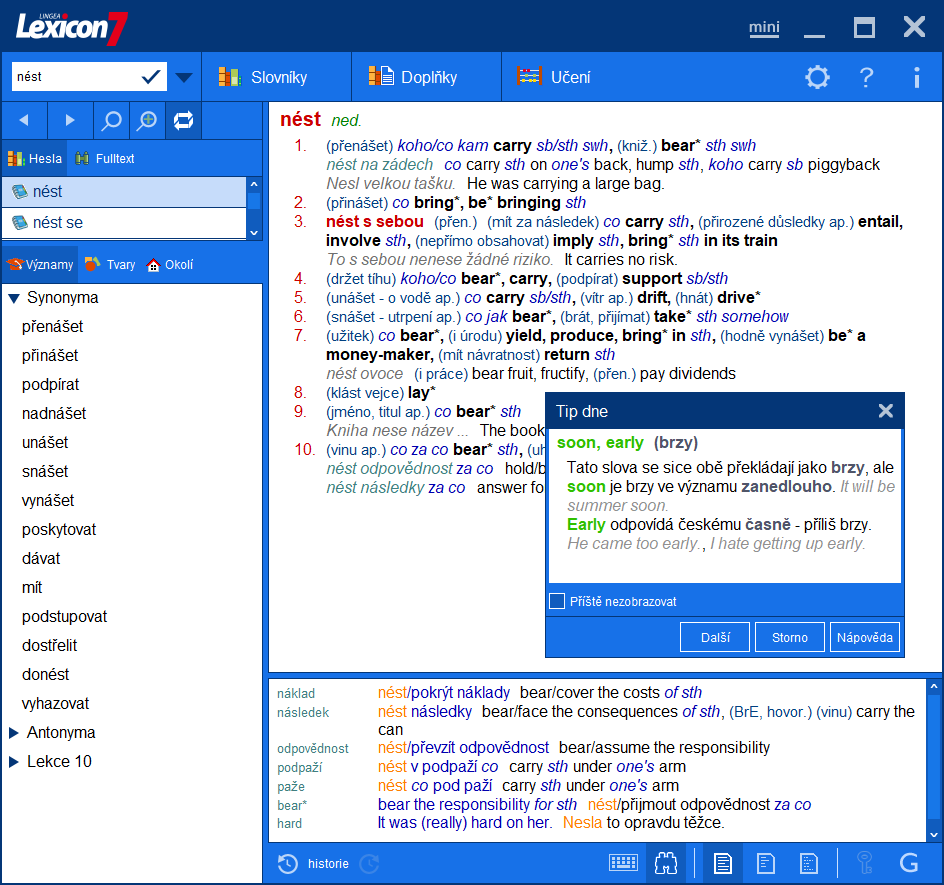Click the magnifier search icon
The height and width of the screenshot is (885, 944).
tap(111, 120)
